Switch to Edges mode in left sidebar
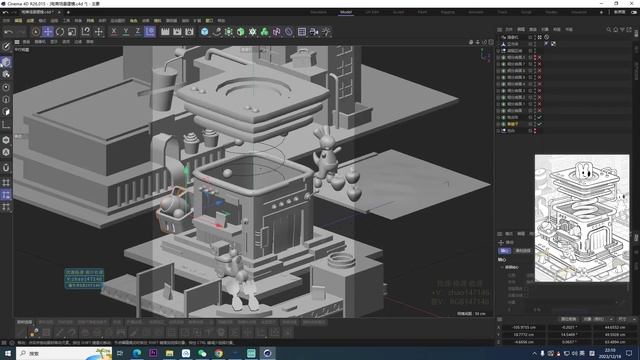The image size is (640, 360). [x=6, y=100]
